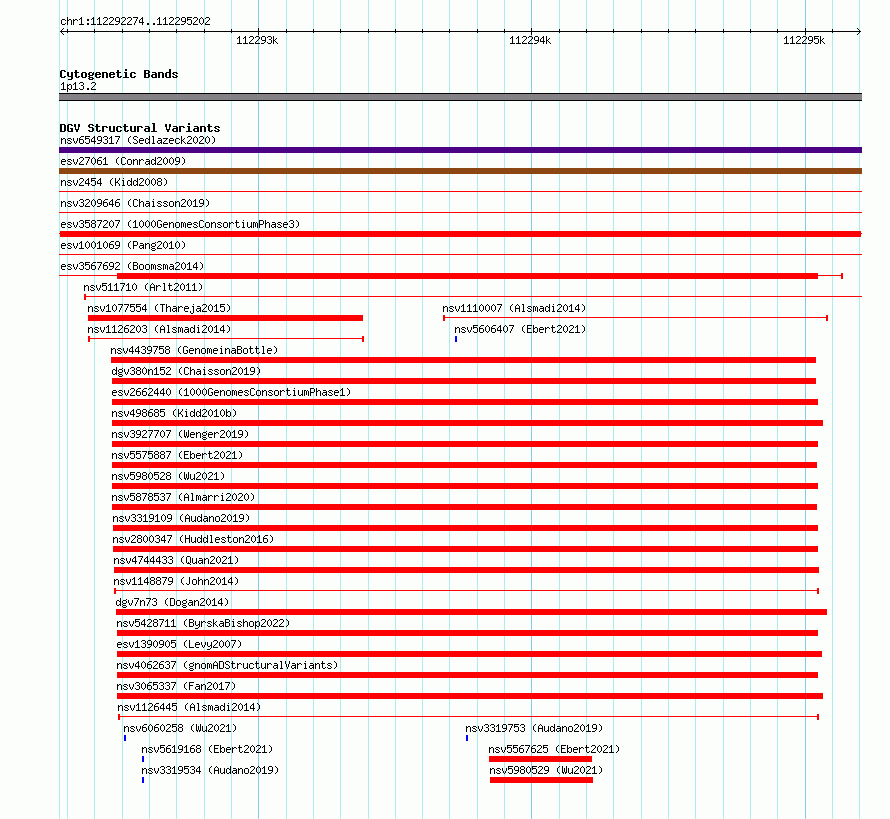This screenshot has width=890, height=819.
Task: Open nsv2454 (Kidd2008) variant
Action: [114, 182]
